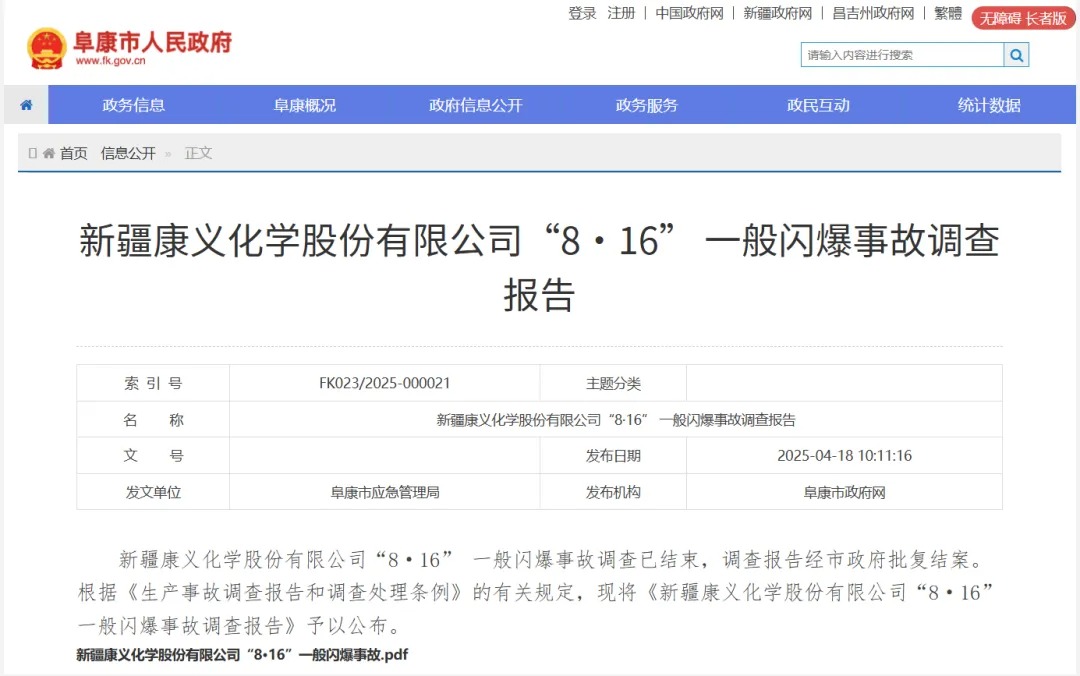Screen dimensions: 1080x676
Task: Open the 统计数据 navigation item
Action: (989, 105)
